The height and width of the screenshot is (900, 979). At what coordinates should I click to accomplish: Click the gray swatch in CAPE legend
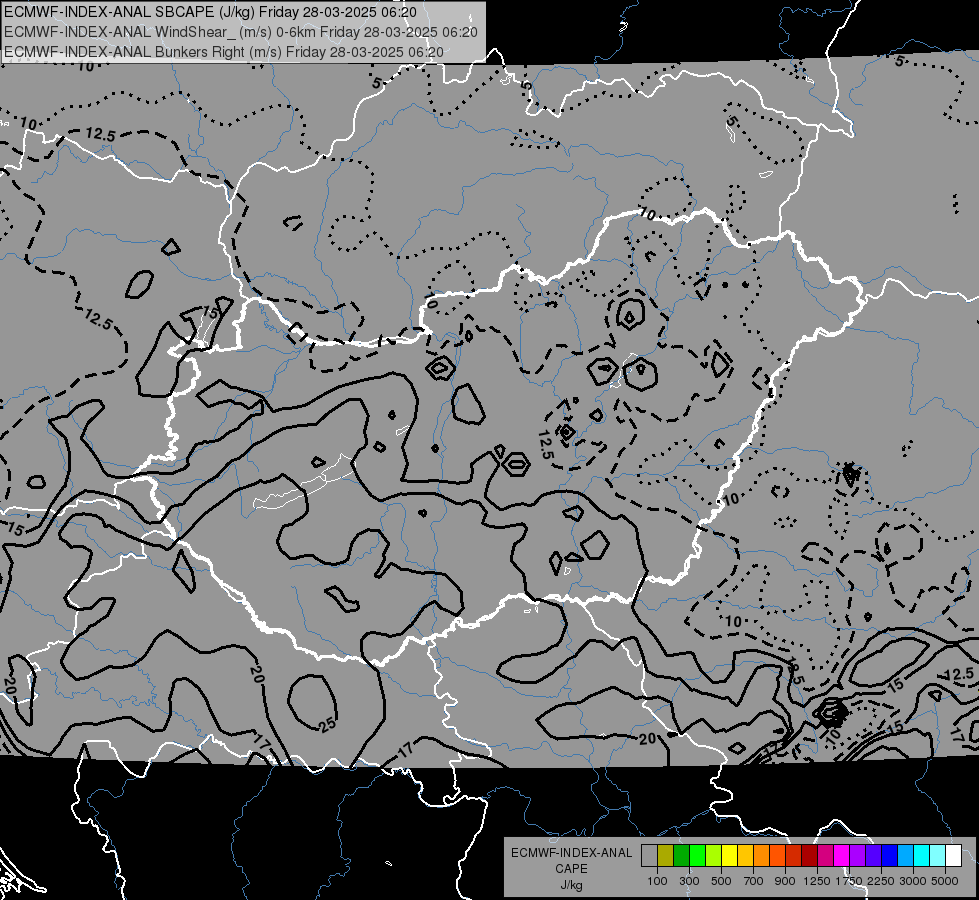point(649,855)
